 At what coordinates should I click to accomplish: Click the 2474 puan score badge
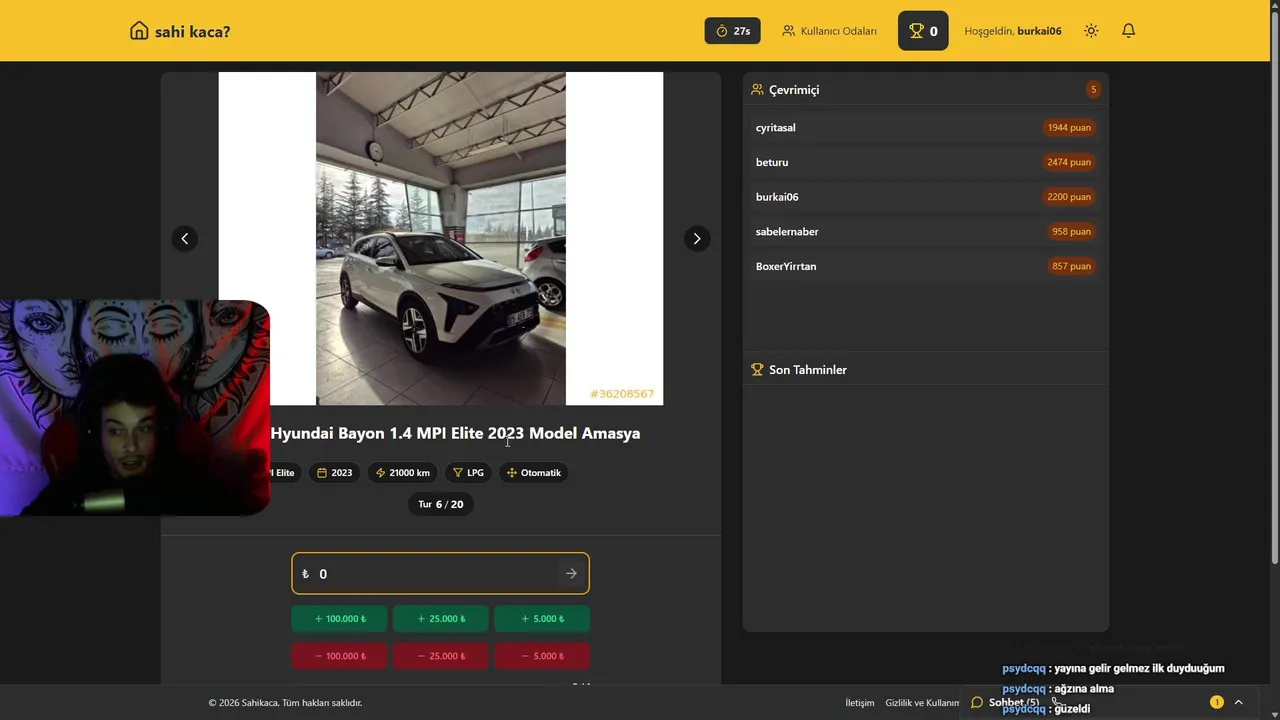pos(1069,162)
